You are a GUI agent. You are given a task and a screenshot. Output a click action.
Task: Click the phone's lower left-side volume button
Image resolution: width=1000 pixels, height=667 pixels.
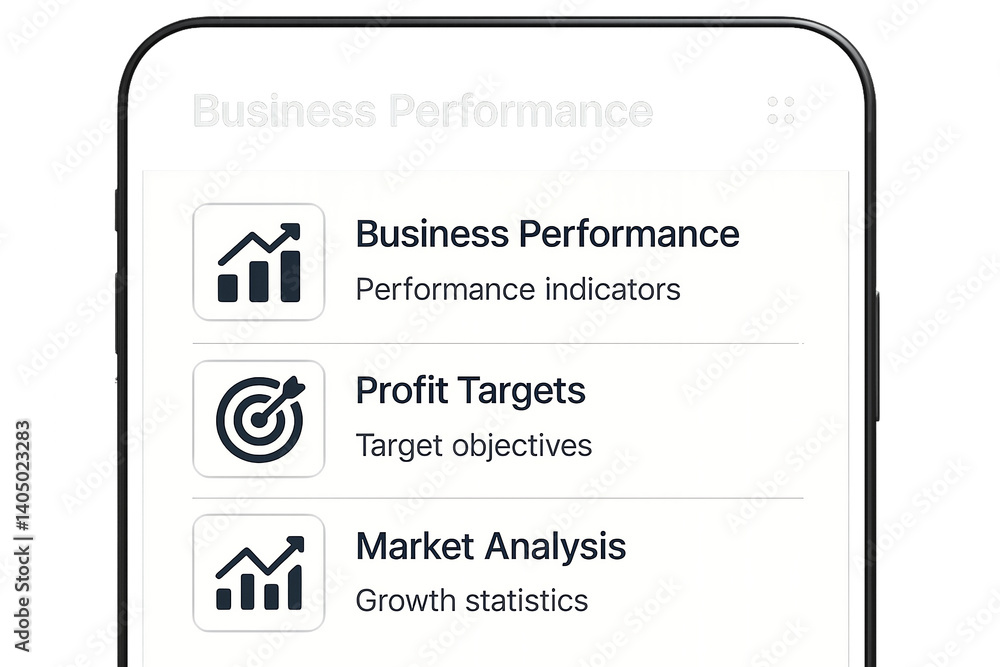pos(117,313)
